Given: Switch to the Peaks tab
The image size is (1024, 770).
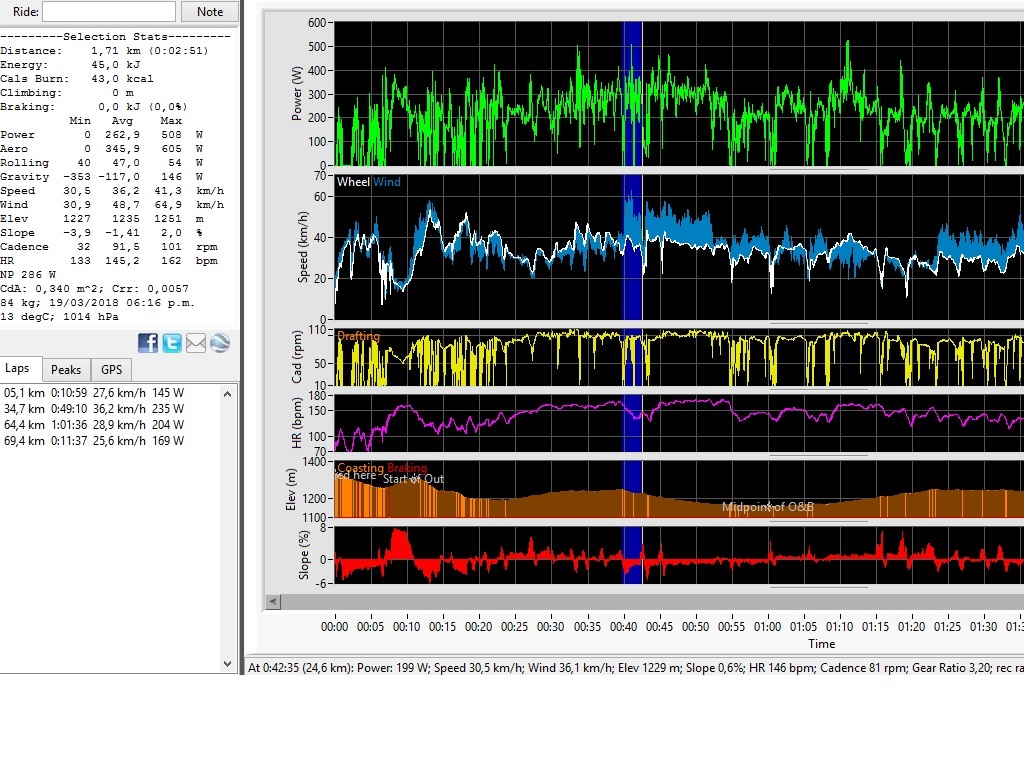Looking at the screenshot, I should tap(66, 369).
